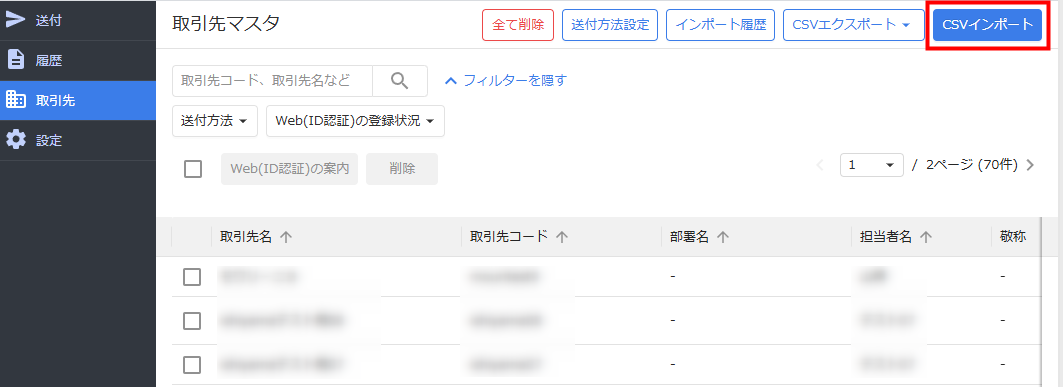Screen dimensions: 1063x387
Task: Select 取引先 in the sidebar
Action: pos(78,100)
